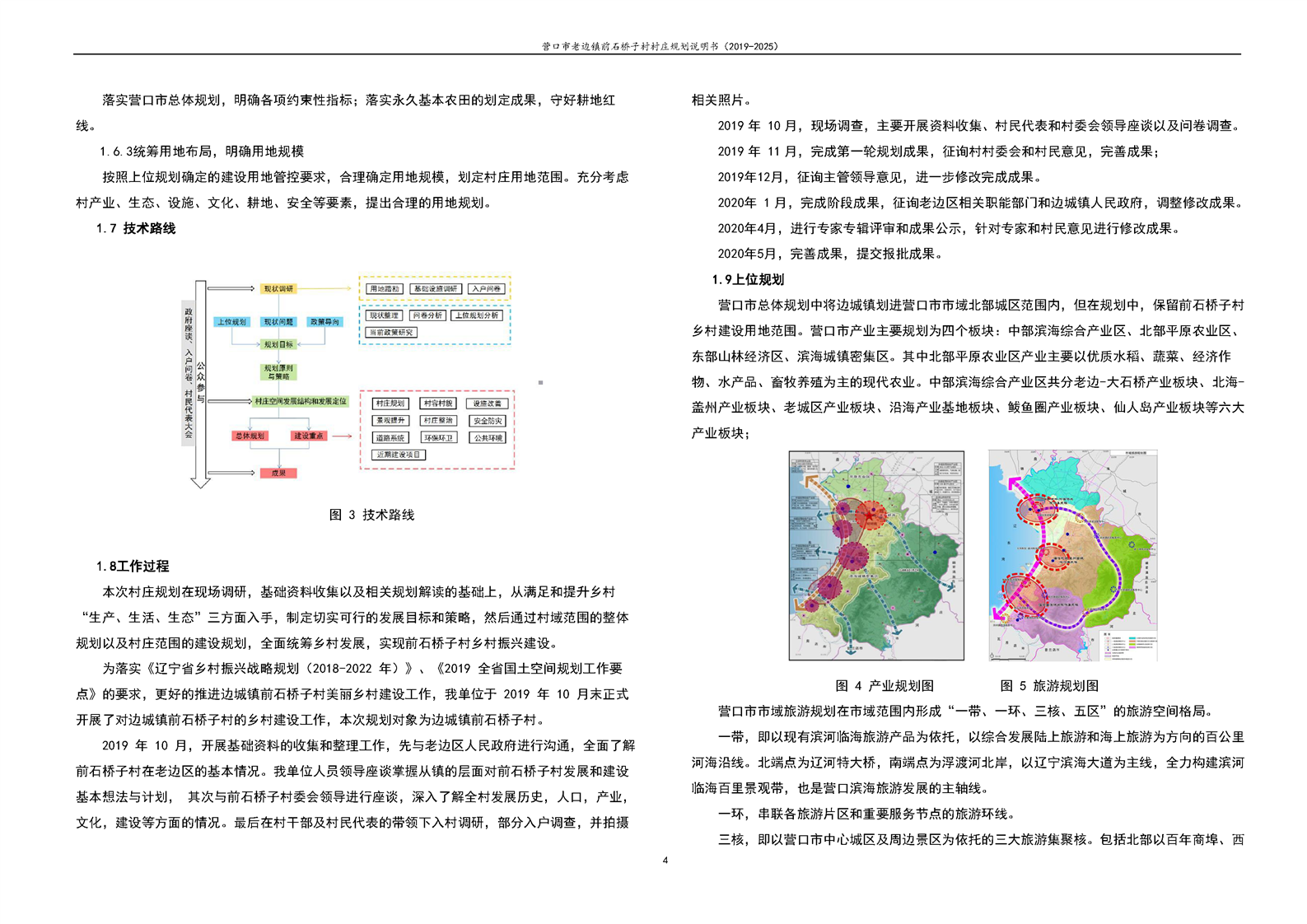Click the '公共环境' box in flowchart

[x=488, y=438]
